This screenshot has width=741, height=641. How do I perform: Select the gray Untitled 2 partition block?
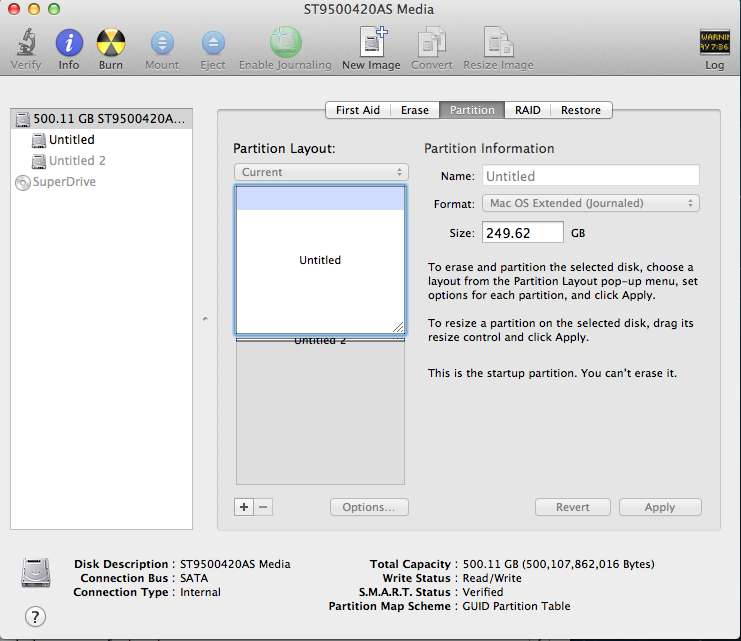tap(320, 412)
